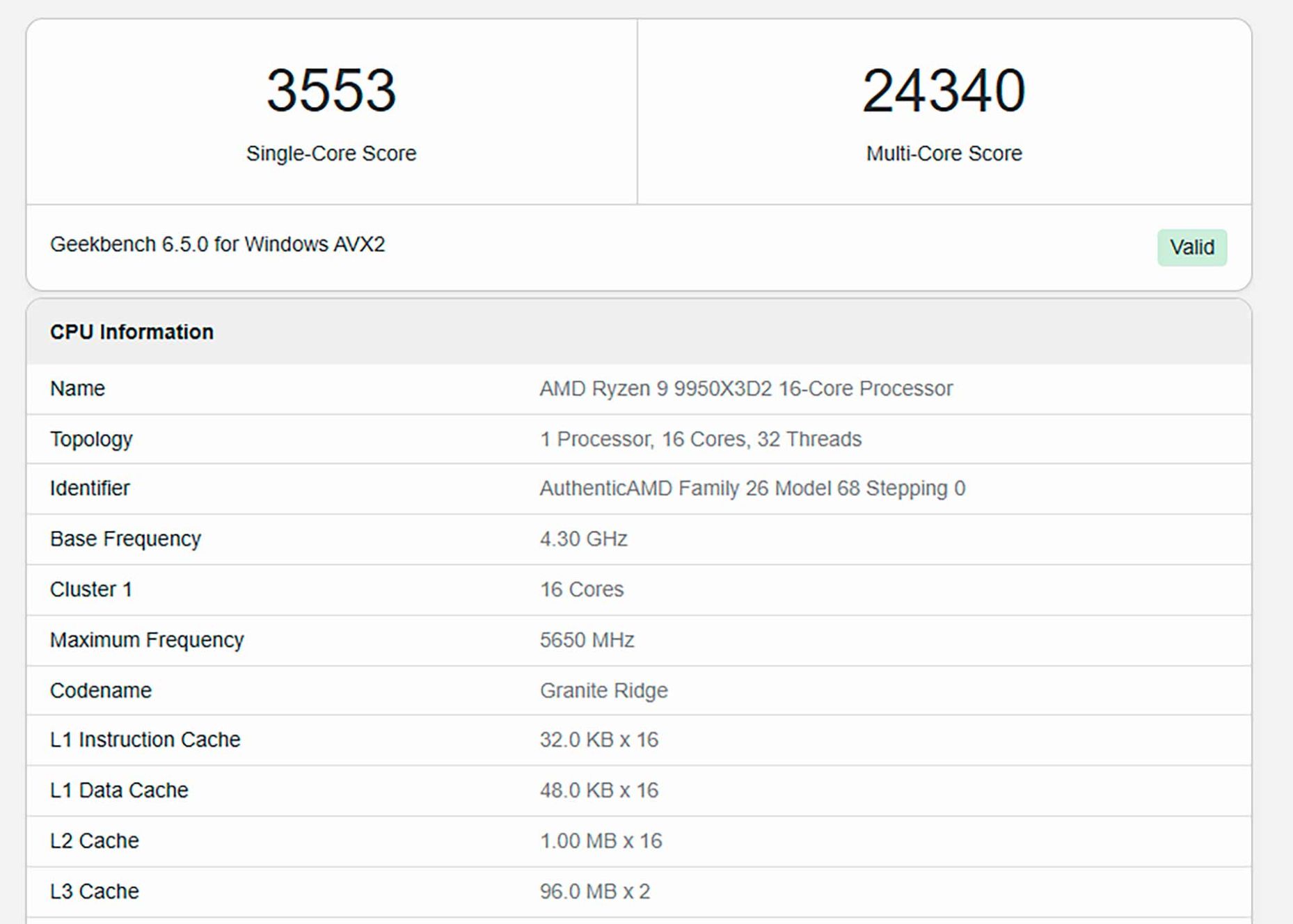Select the Name row

(x=77, y=388)
